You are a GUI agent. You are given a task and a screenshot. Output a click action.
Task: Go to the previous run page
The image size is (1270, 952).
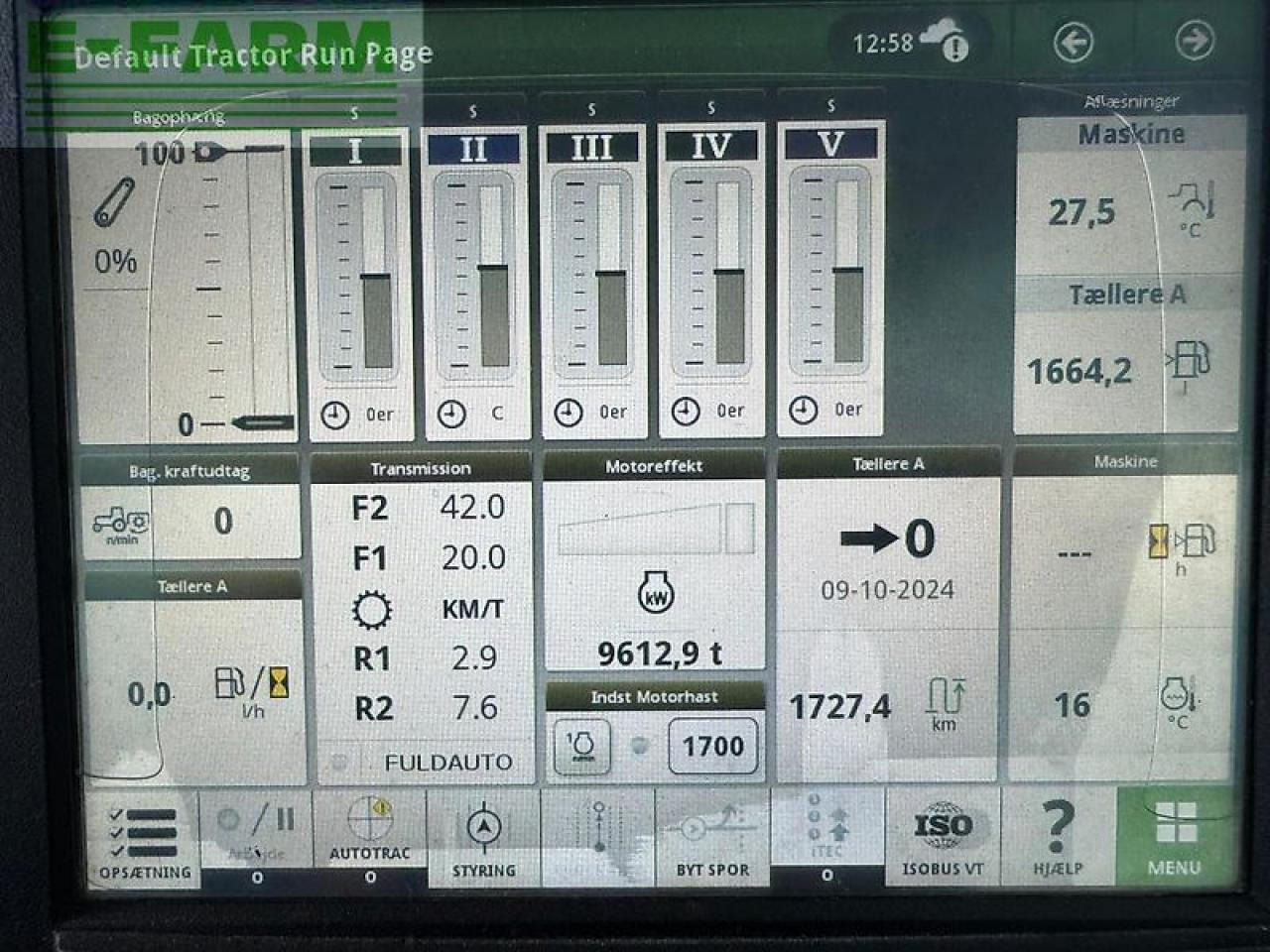point(1074,42)
